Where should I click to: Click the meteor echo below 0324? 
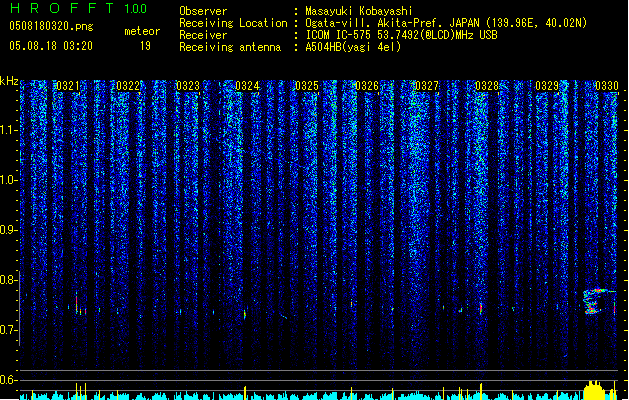click(245, 314)
